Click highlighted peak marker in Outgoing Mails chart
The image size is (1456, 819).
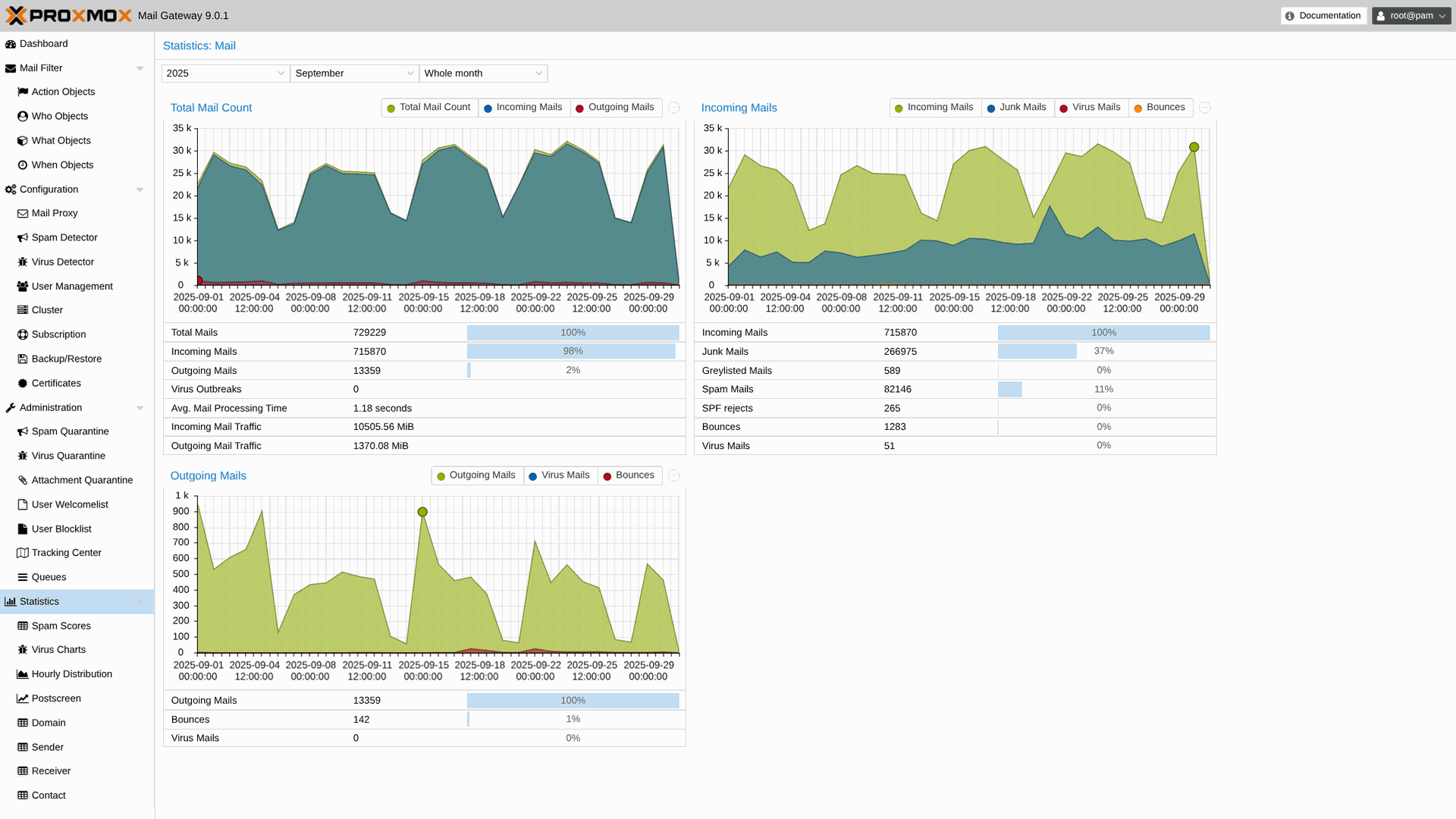tap(422, 512)
